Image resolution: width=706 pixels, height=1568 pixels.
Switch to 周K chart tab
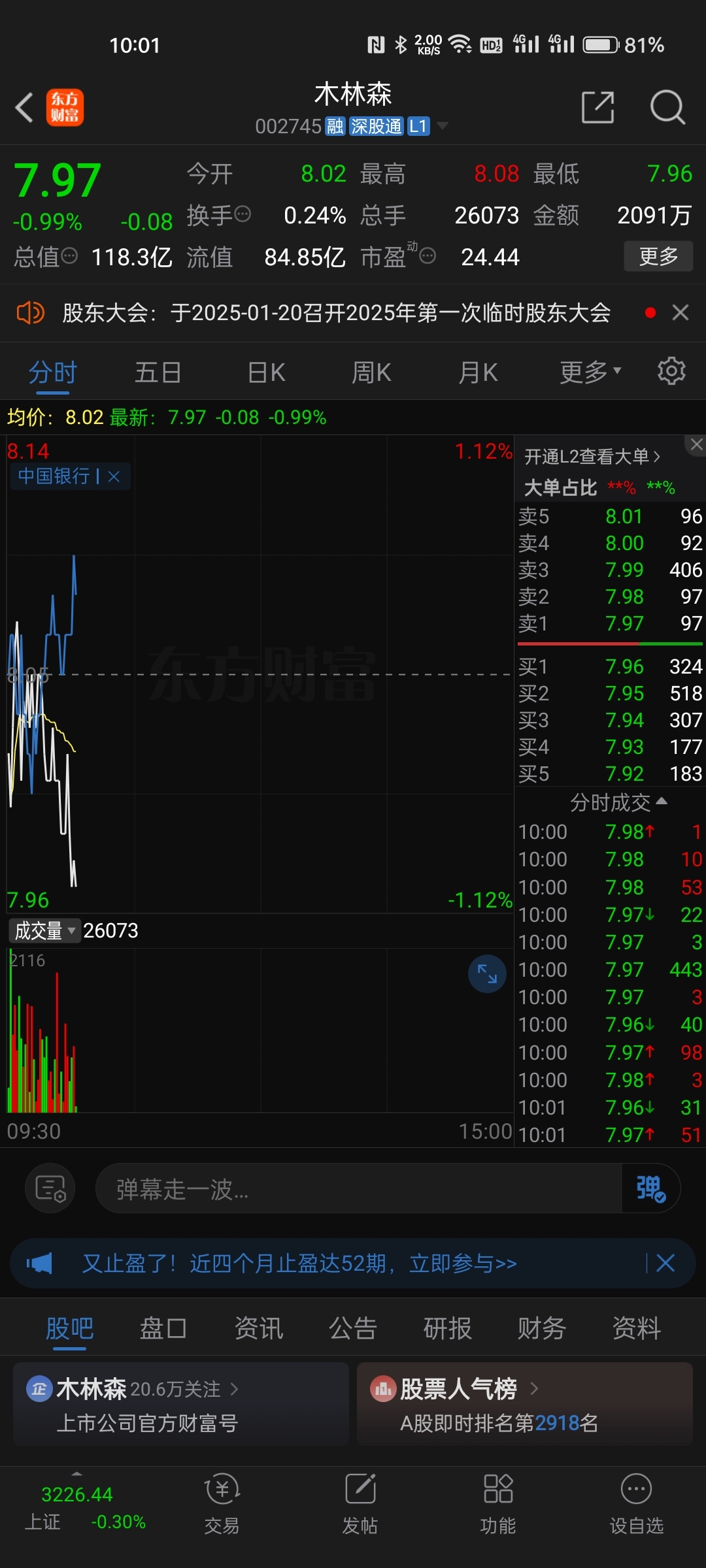point(371,373)
